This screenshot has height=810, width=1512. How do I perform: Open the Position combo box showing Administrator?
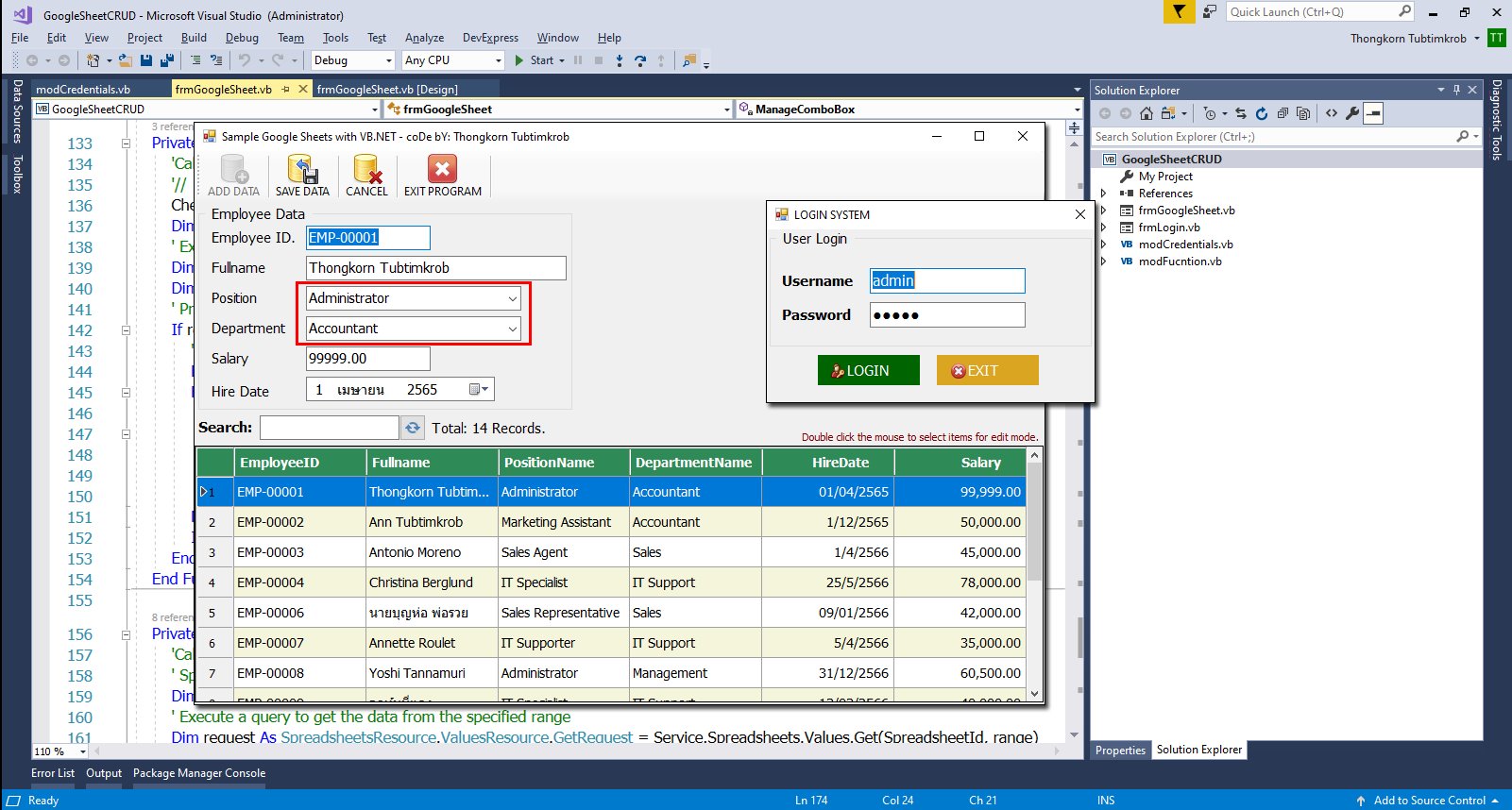click(x=513, y=298)
